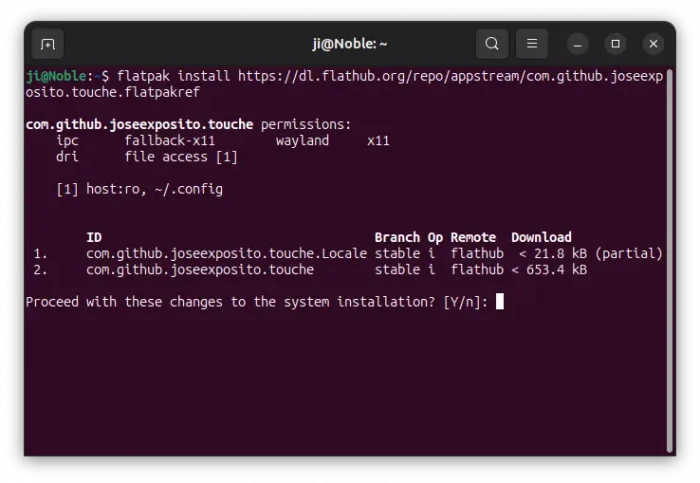Click the Download column header
Screen dimensions: 700x483
[x=541, y=237]
